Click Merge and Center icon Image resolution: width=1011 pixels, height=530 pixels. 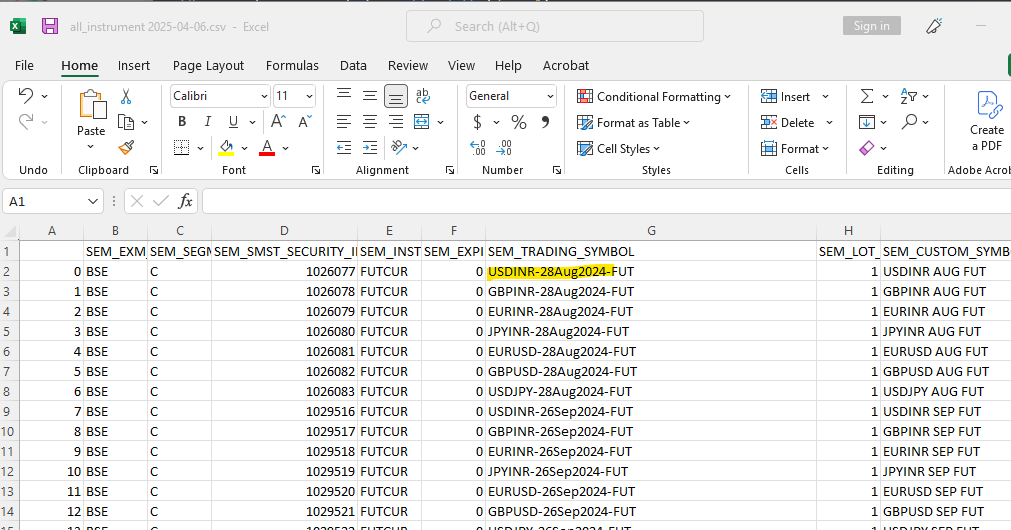click(x=422, y=121)
